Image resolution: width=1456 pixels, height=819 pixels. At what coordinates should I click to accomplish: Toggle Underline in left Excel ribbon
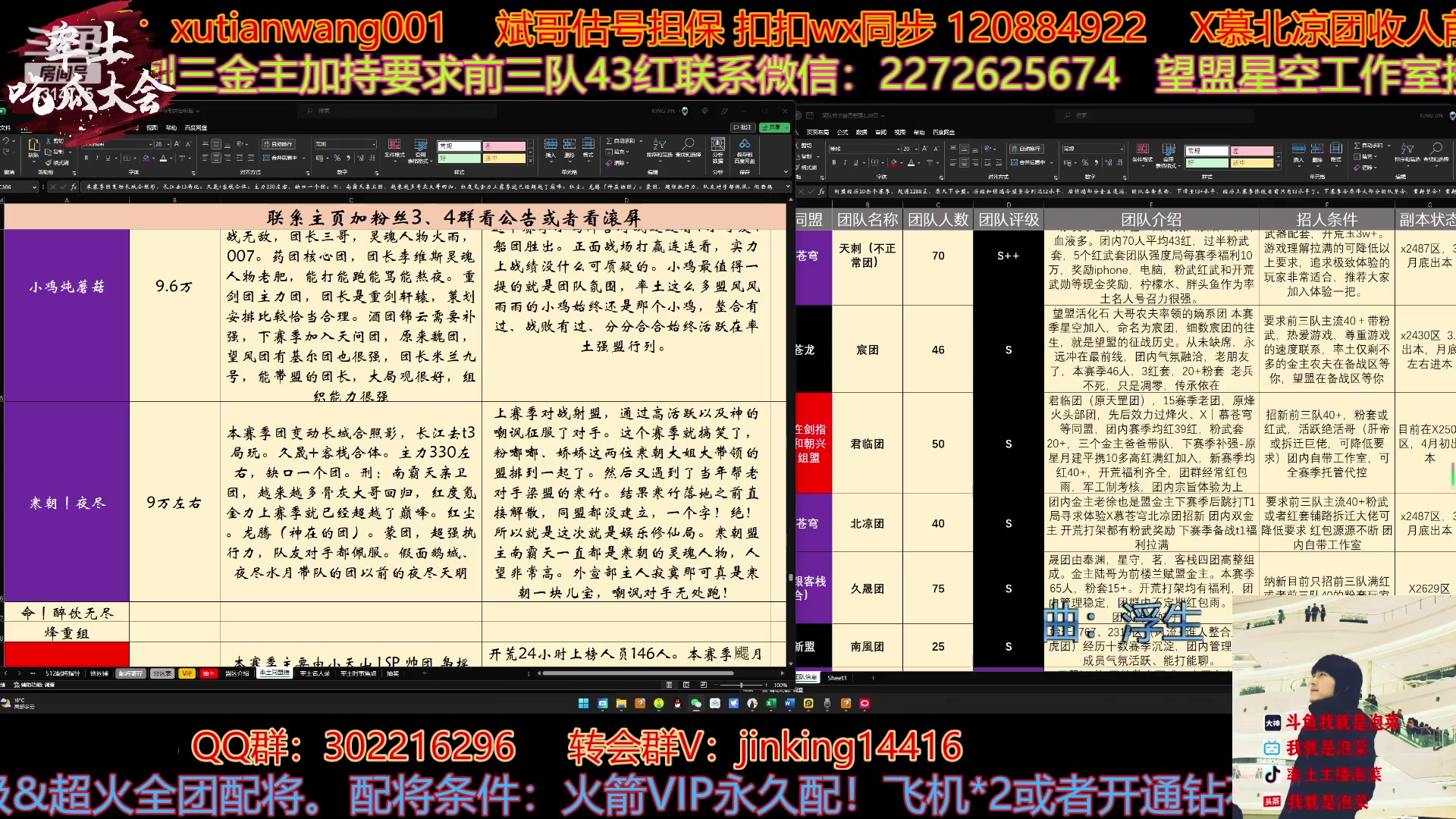108,158
